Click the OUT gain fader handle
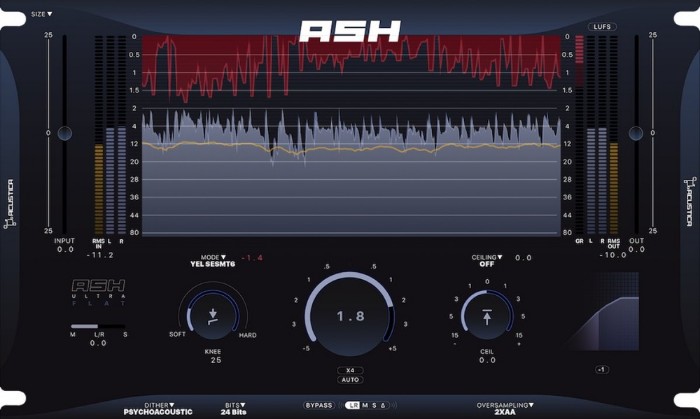700x419 pixels. pyautogui.click(x=636, y=133)
